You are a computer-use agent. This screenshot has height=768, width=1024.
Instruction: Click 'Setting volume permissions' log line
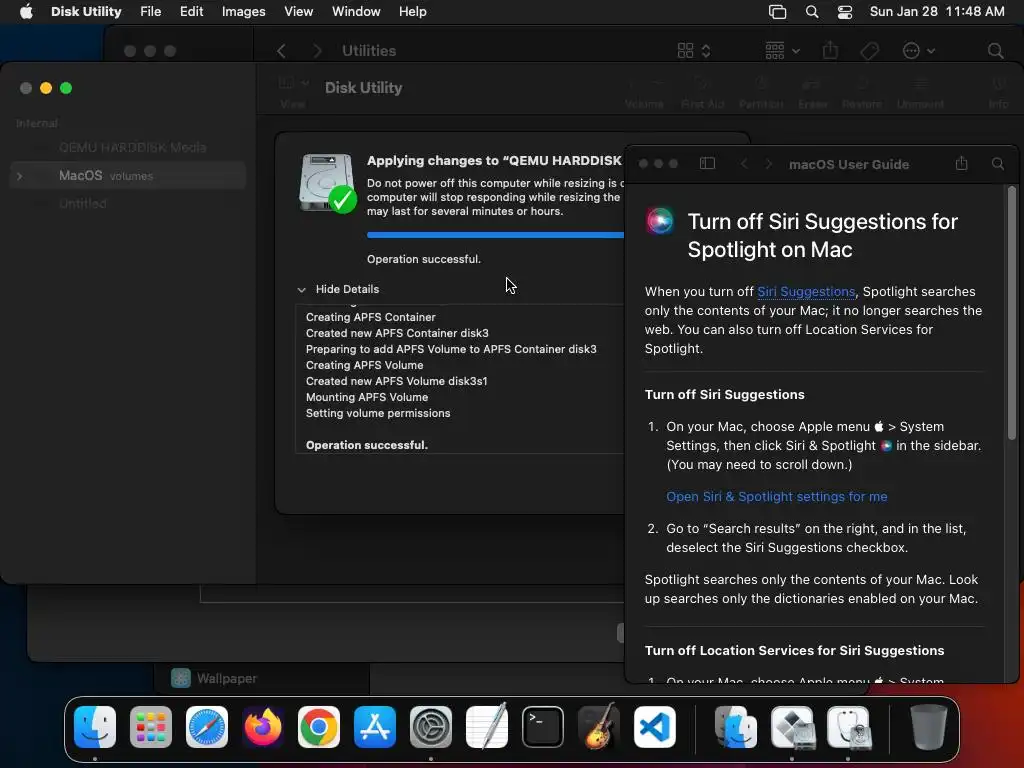click(x=377, y=413)
